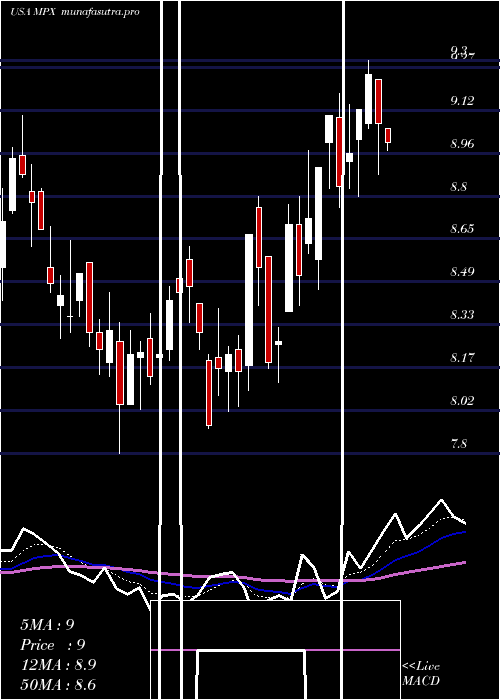Select the 8.65 price axis label
This screenshot has width=500, height=700.
[462, 229]
